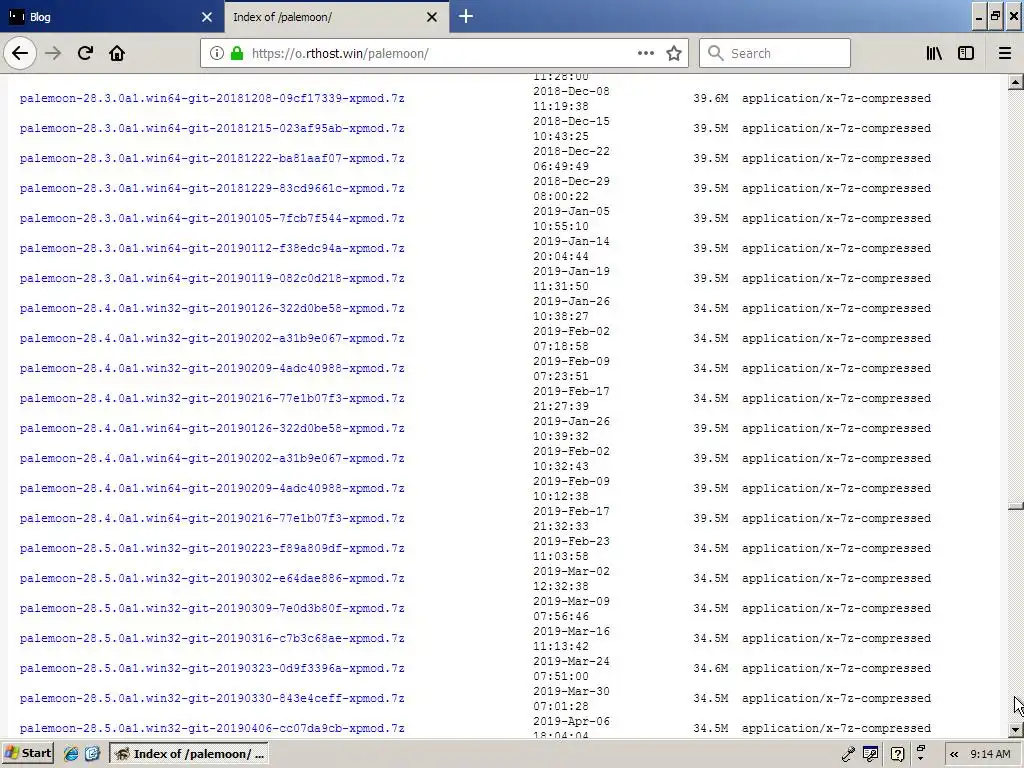1024x768 pixels.
Task: Click into the Search box
Action: coord(775,53)
